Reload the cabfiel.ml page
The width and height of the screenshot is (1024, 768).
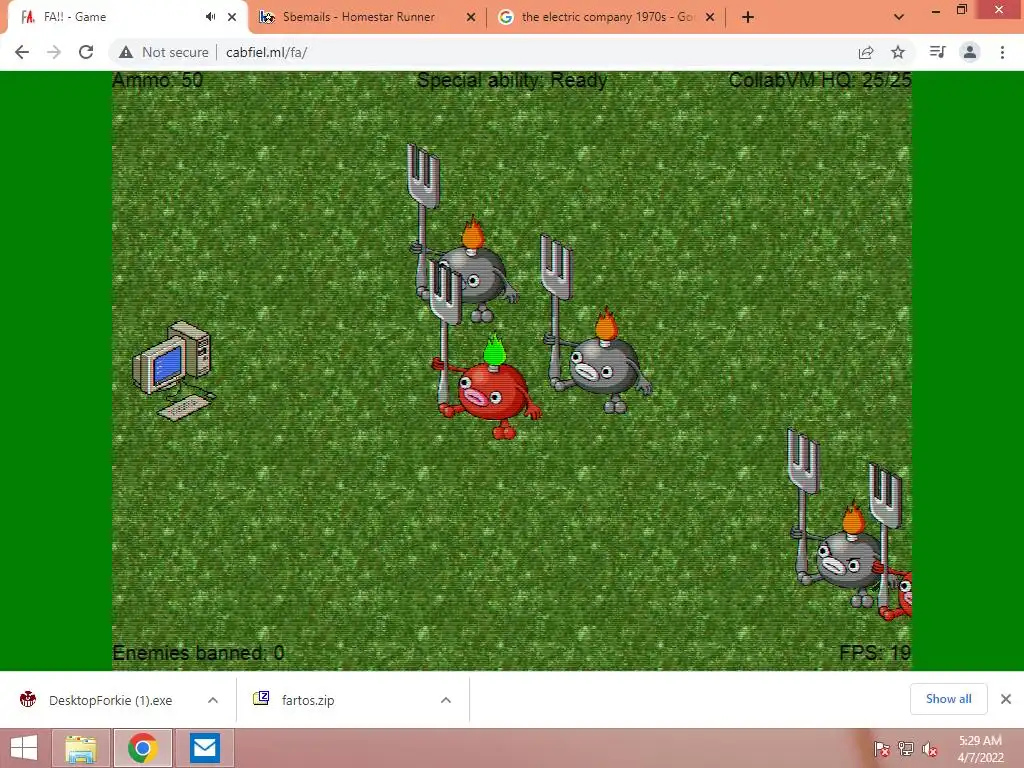click(x=86, y=52)
